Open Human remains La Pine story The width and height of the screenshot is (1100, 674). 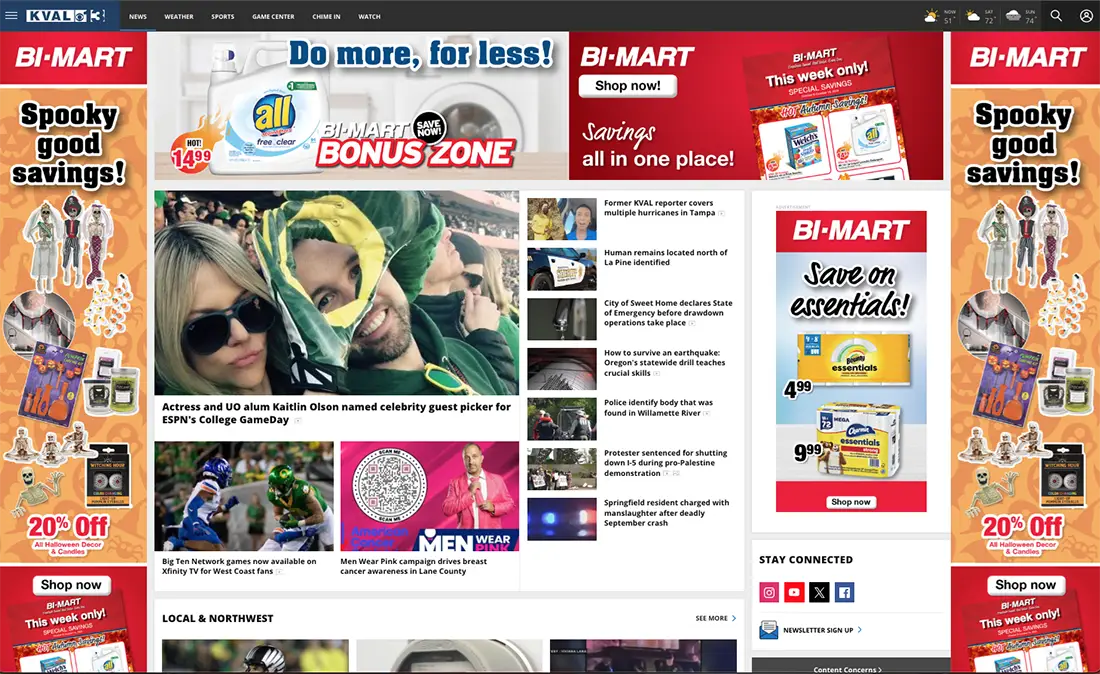tap(665, 257)
